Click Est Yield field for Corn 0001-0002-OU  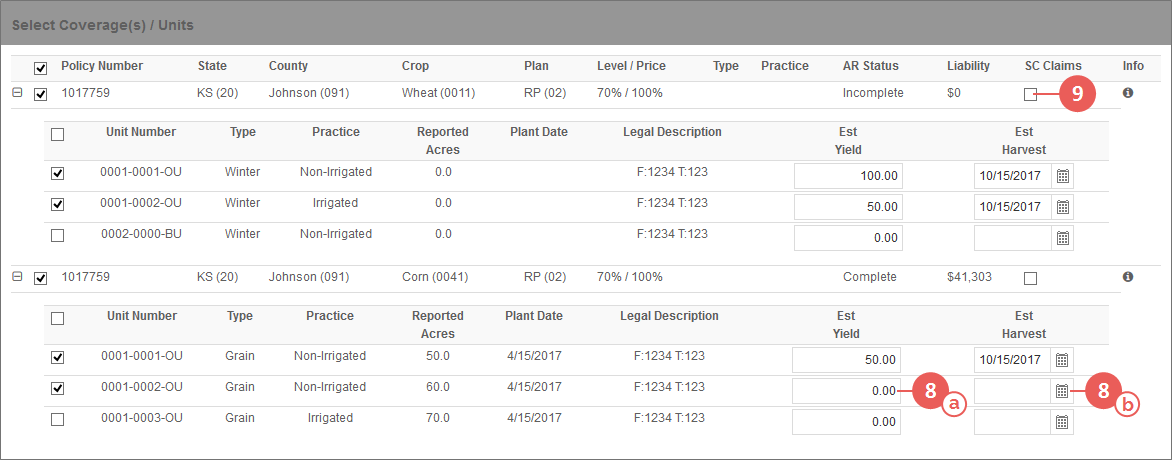coord(846,390)
